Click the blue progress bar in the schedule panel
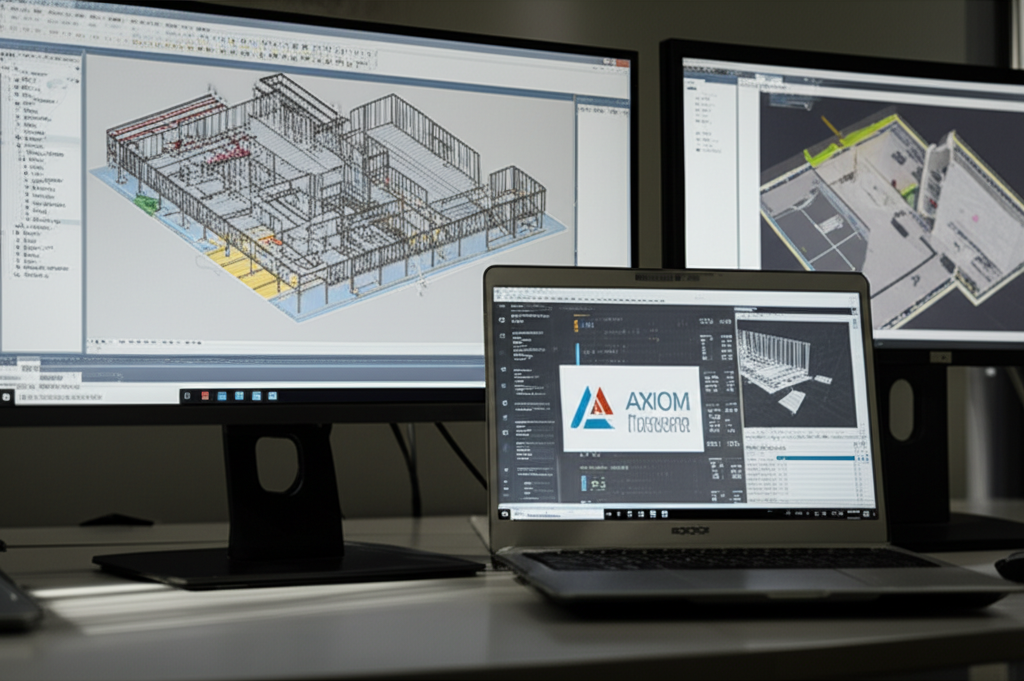 (x=814, y=457)
